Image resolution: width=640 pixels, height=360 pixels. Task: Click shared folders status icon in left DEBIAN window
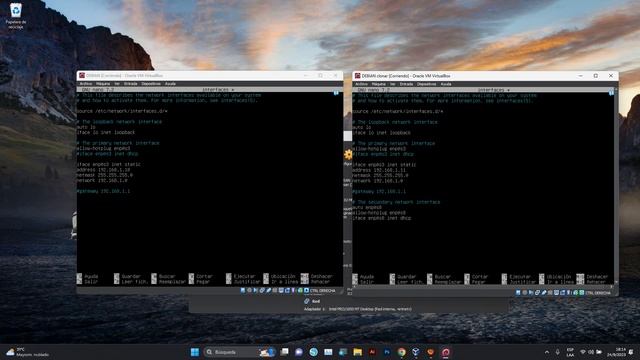coord(275,291)
